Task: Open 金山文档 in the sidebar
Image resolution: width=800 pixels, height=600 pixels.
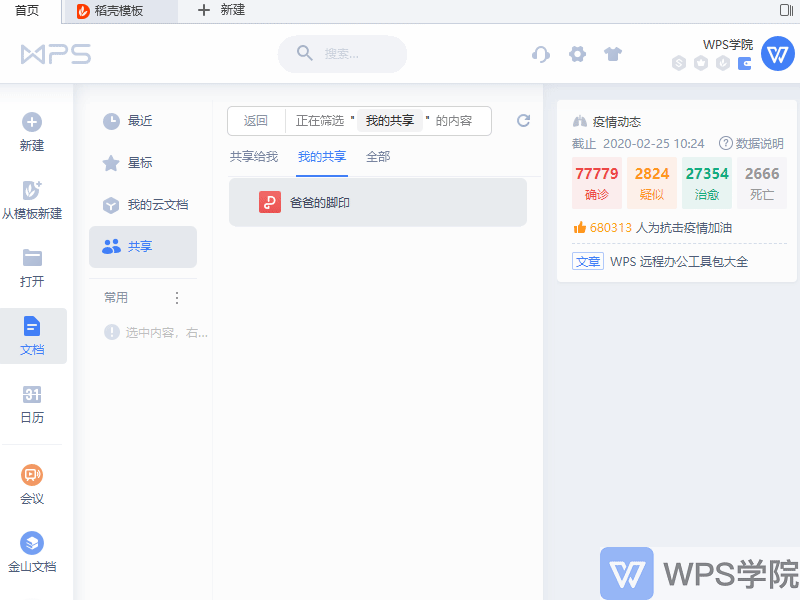Action: (32, 552)
